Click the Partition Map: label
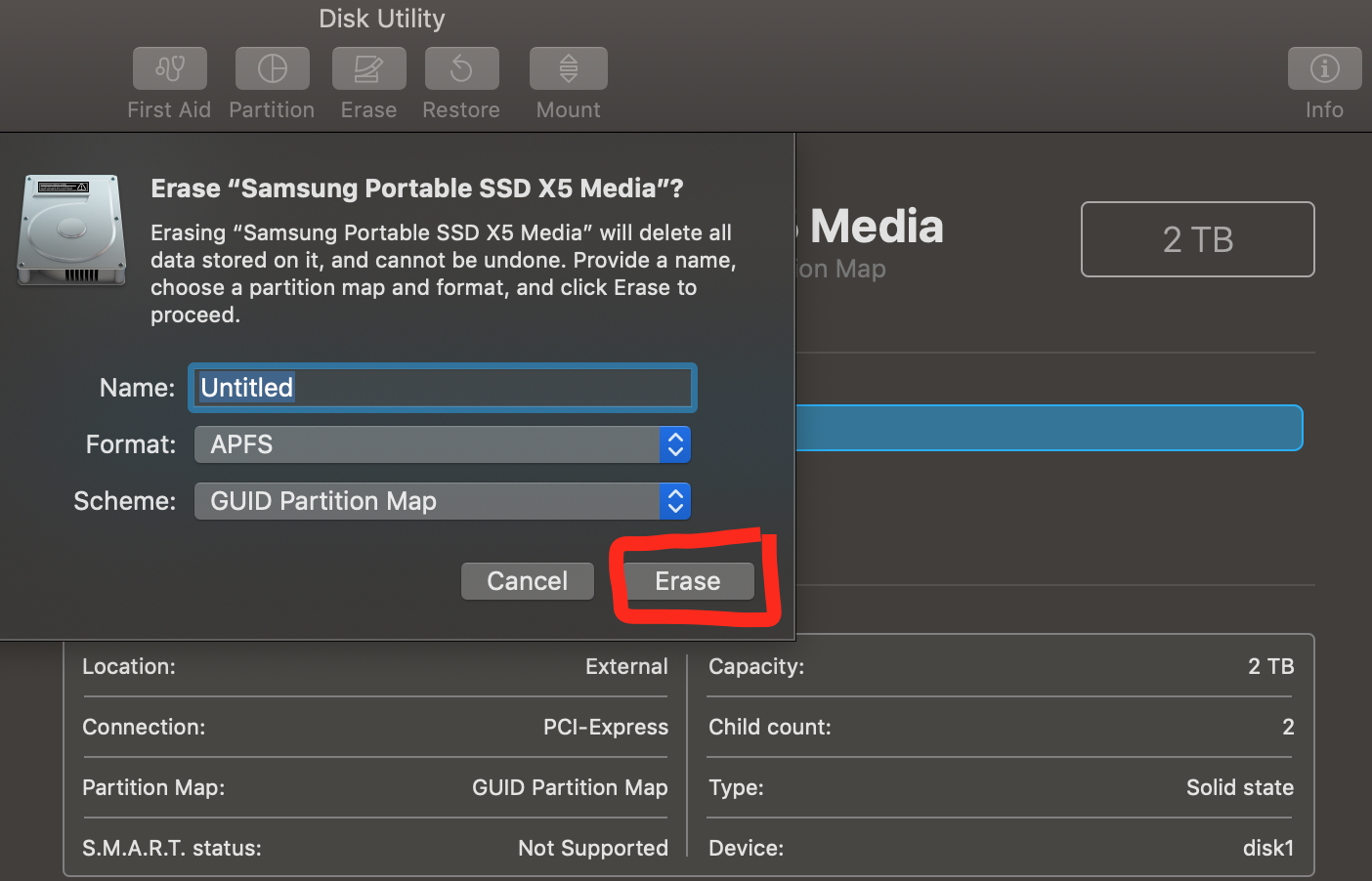1372x881 pixels. point(153,787)
